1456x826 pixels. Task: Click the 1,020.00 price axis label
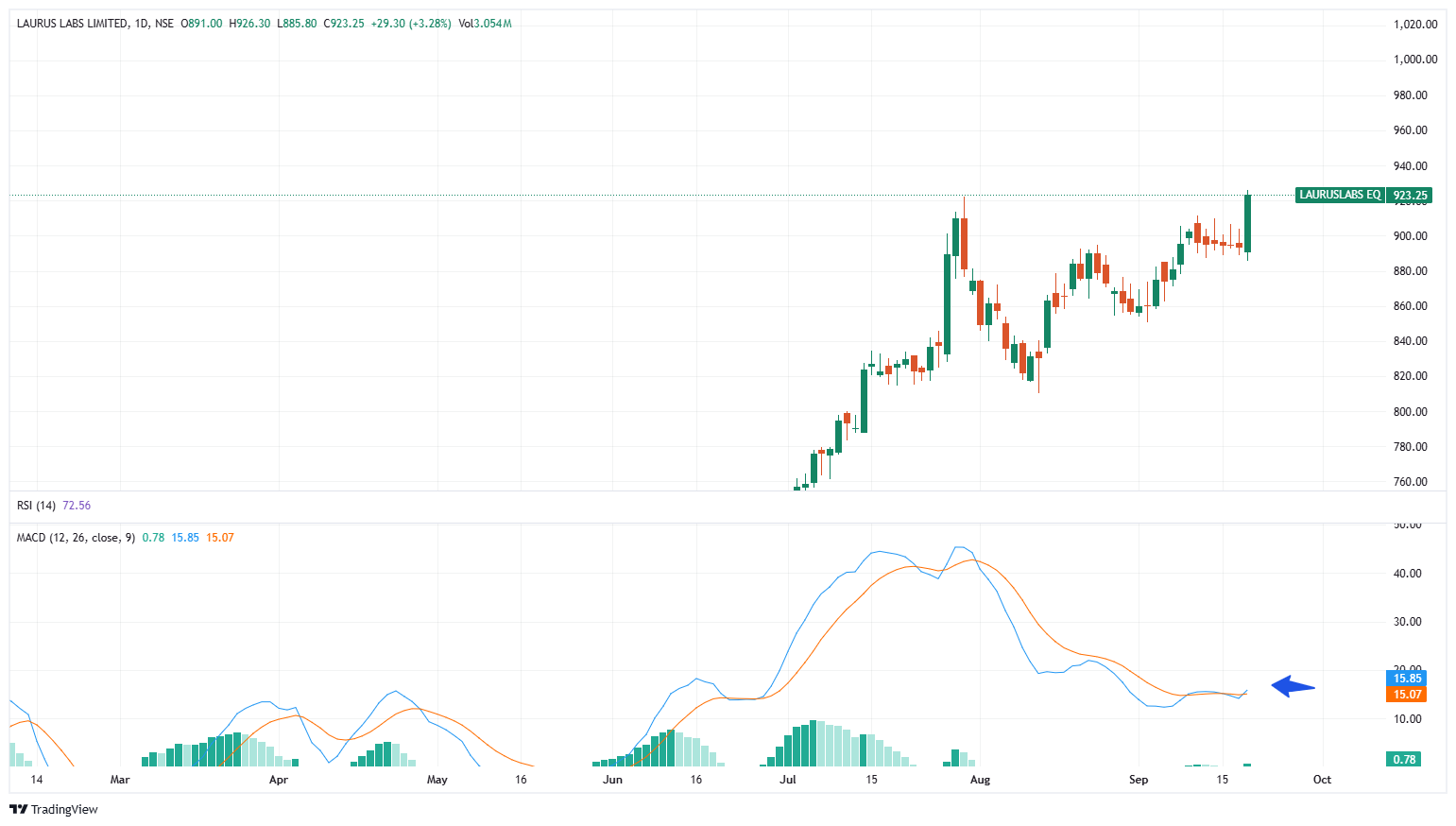tap(1415, 25)
